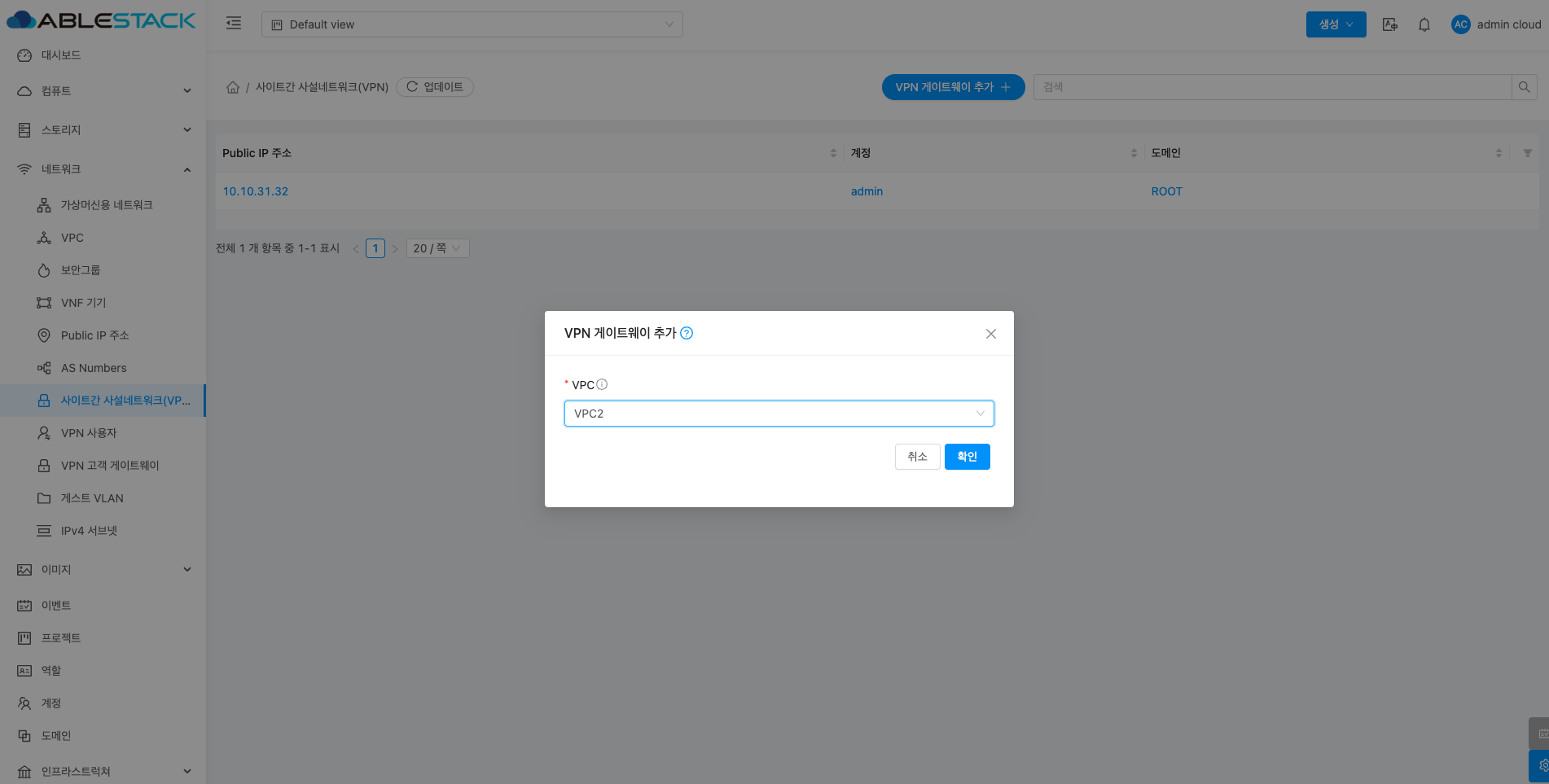Image resolution: width=1549 pixels, height=784 pixels.
Task: Open 대시보드 in sidebar
Action: point(103,55)
